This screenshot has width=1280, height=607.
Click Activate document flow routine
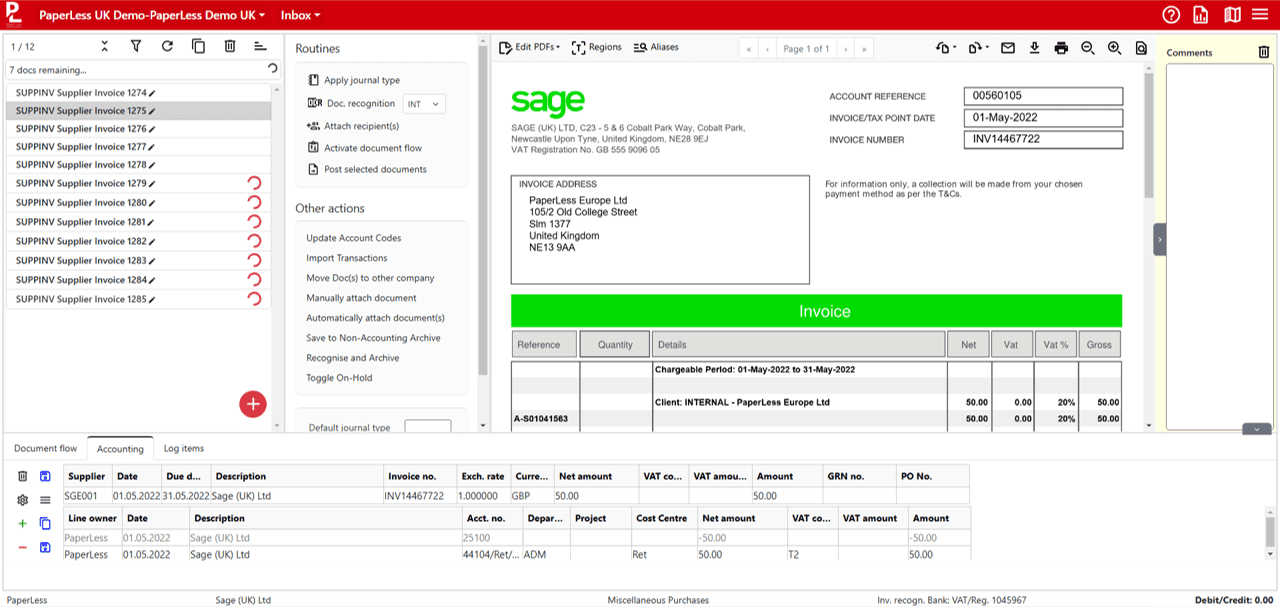coord(364,148)
